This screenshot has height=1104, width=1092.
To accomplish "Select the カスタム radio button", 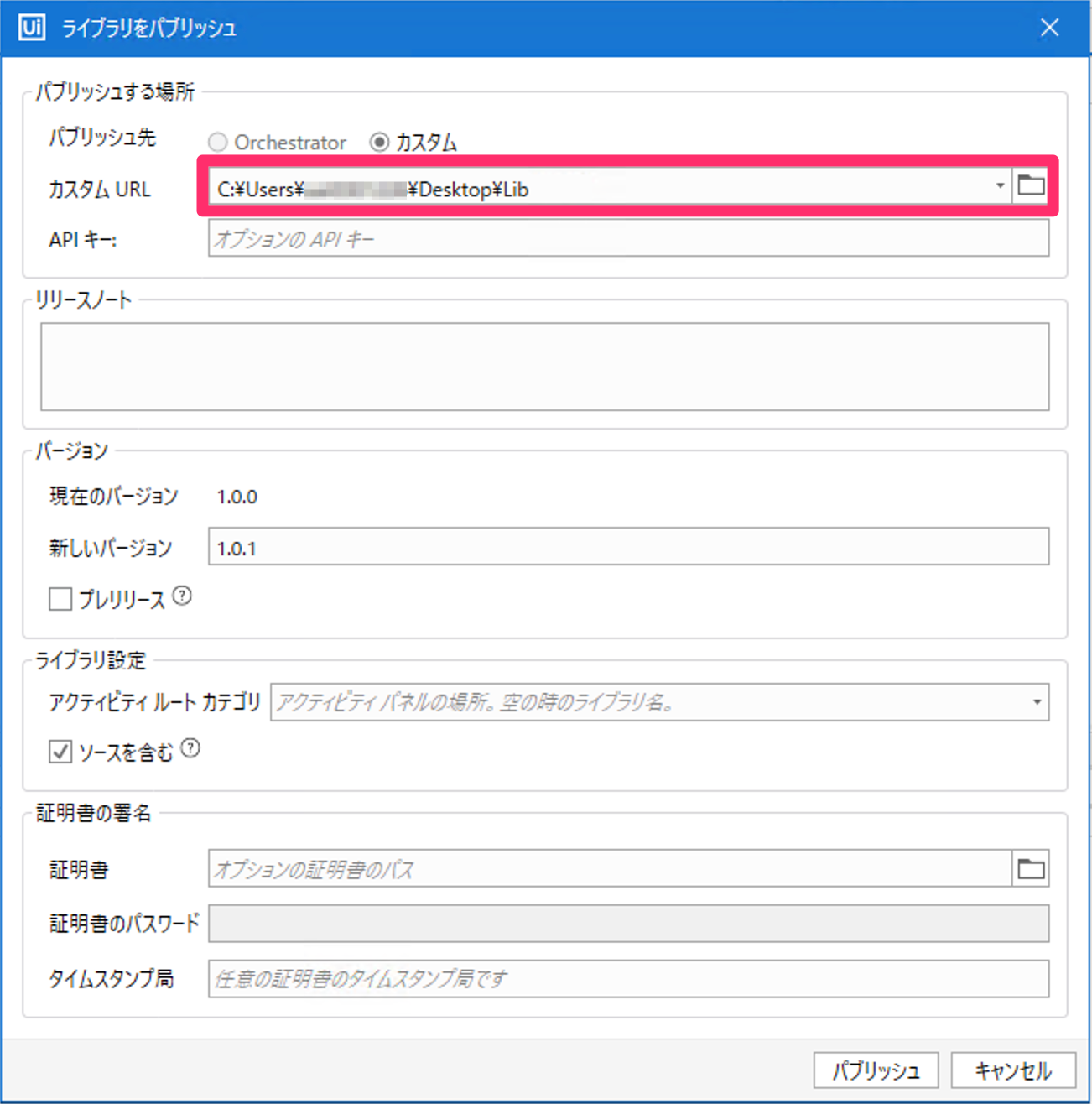I will click(x=379, y=143).
